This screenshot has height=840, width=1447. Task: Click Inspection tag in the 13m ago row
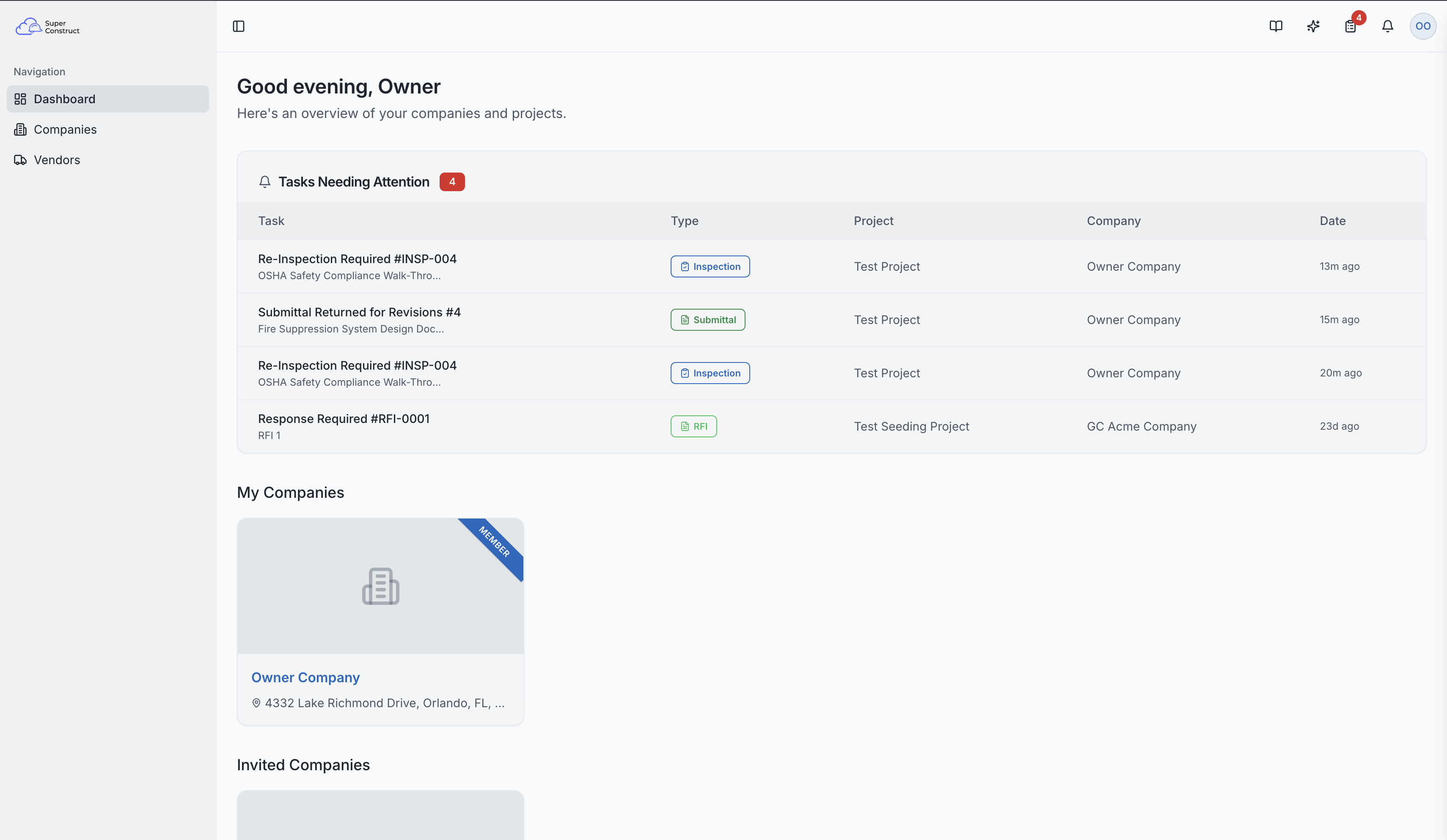coord(710,266)
